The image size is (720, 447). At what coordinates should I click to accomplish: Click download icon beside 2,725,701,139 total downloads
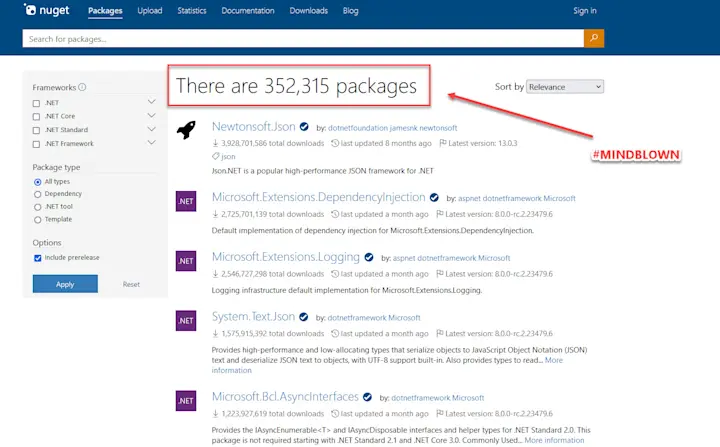click(x=215, y=214)
